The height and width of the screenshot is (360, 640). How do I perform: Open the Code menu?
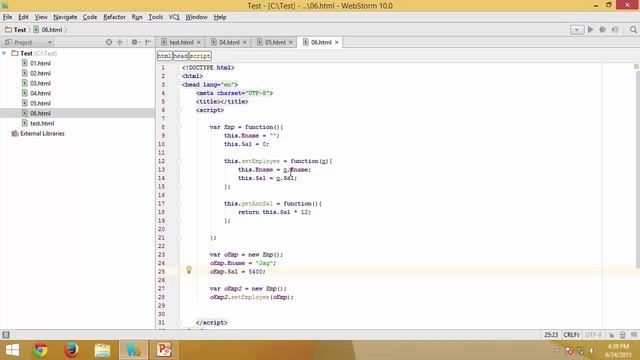point(90,17)
